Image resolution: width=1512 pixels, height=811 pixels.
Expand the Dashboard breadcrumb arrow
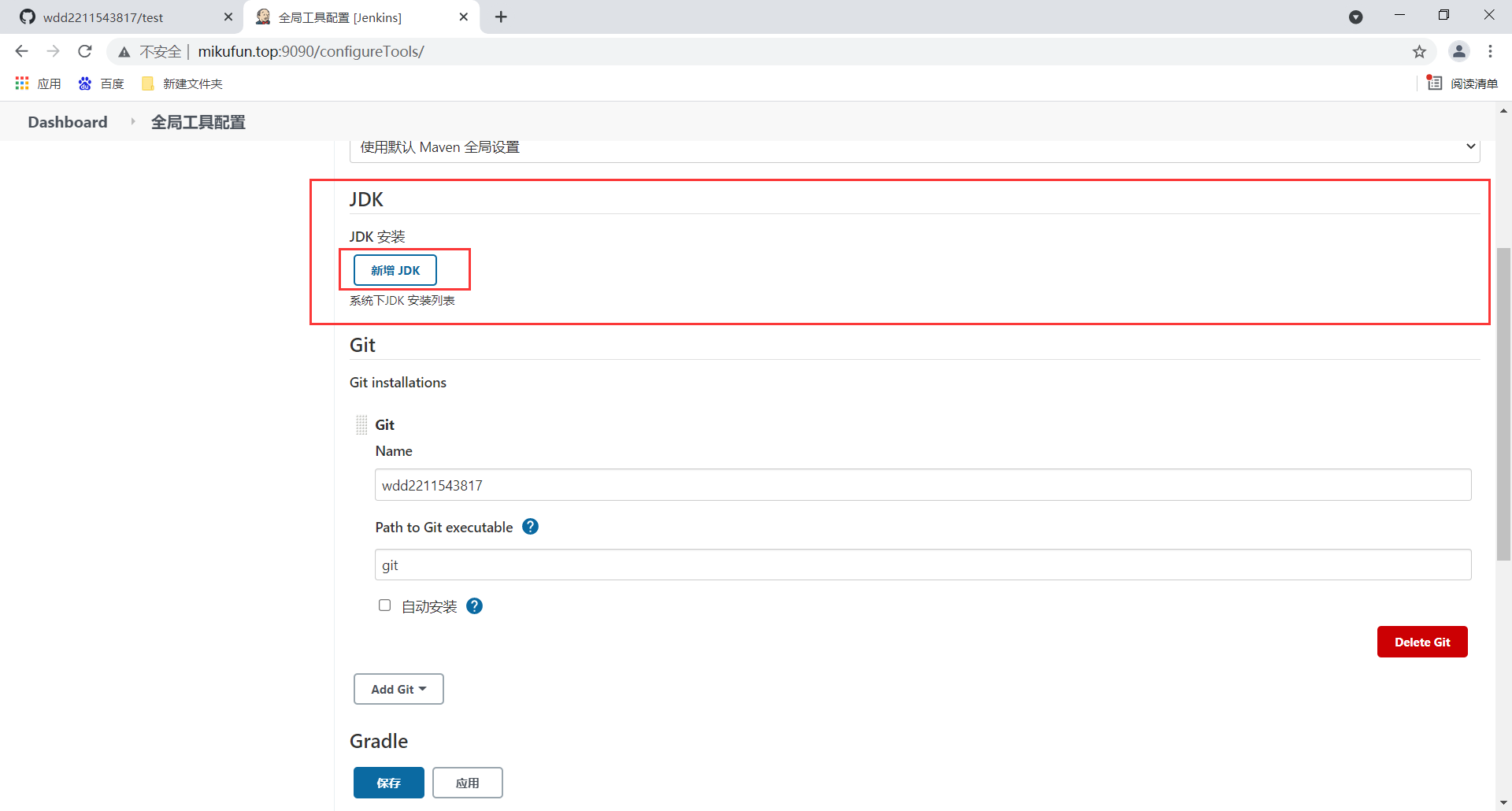pyautogui.click(x=132, y=121)
